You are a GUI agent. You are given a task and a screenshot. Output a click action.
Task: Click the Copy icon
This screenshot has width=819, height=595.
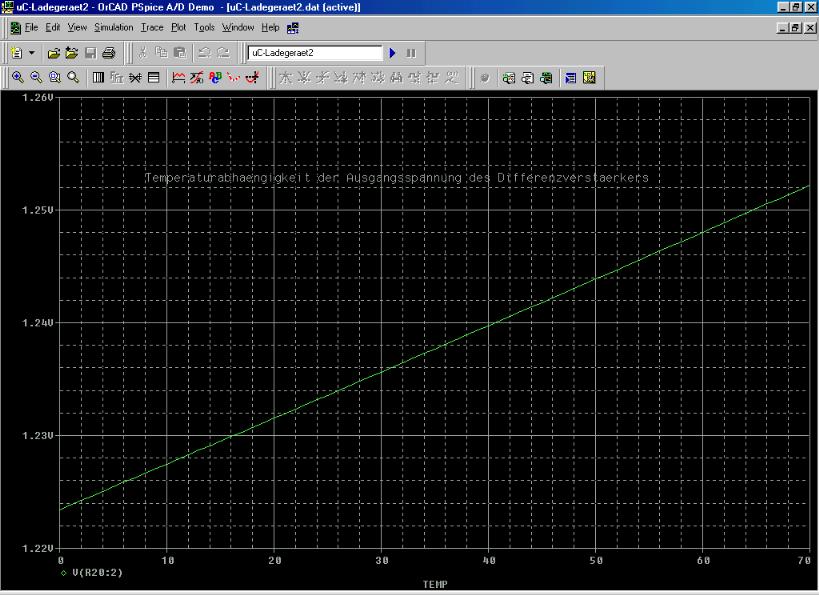(161, 53)
